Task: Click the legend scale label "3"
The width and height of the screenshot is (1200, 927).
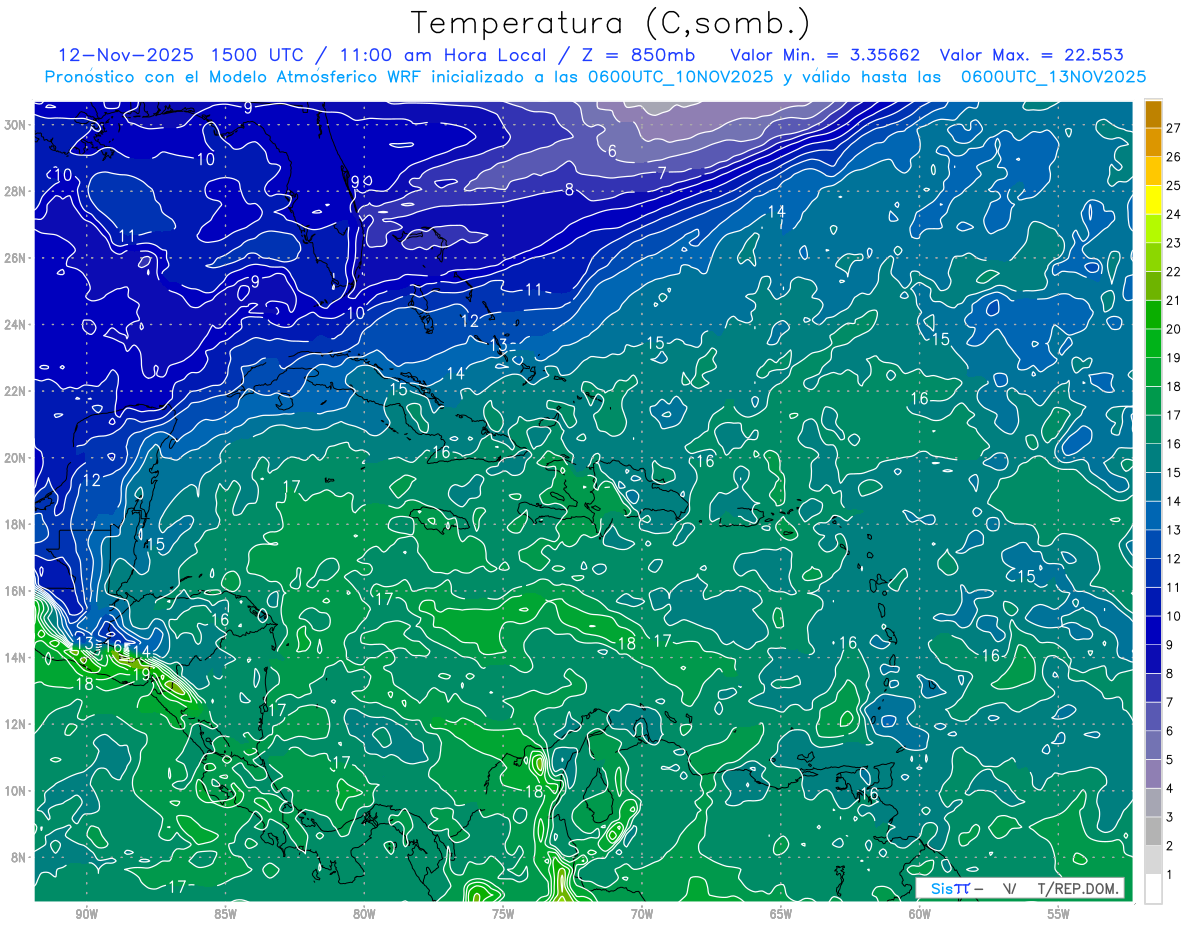Action: click(1170, 818)
